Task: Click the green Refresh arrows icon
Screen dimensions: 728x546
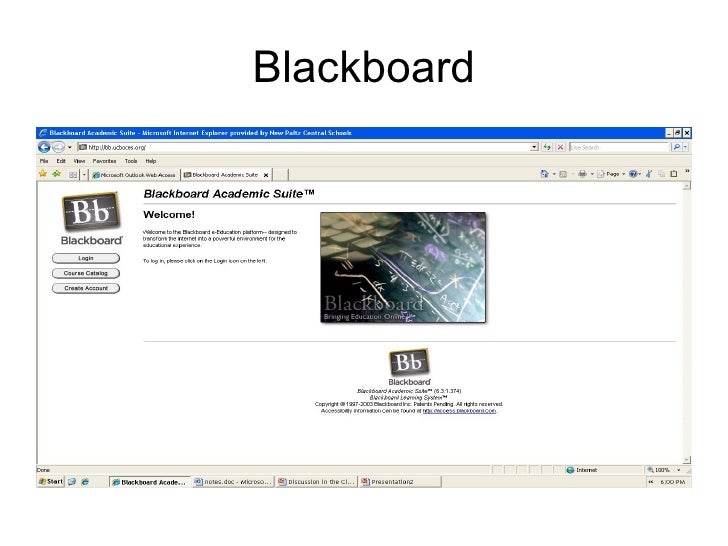Action: point(547,147)
